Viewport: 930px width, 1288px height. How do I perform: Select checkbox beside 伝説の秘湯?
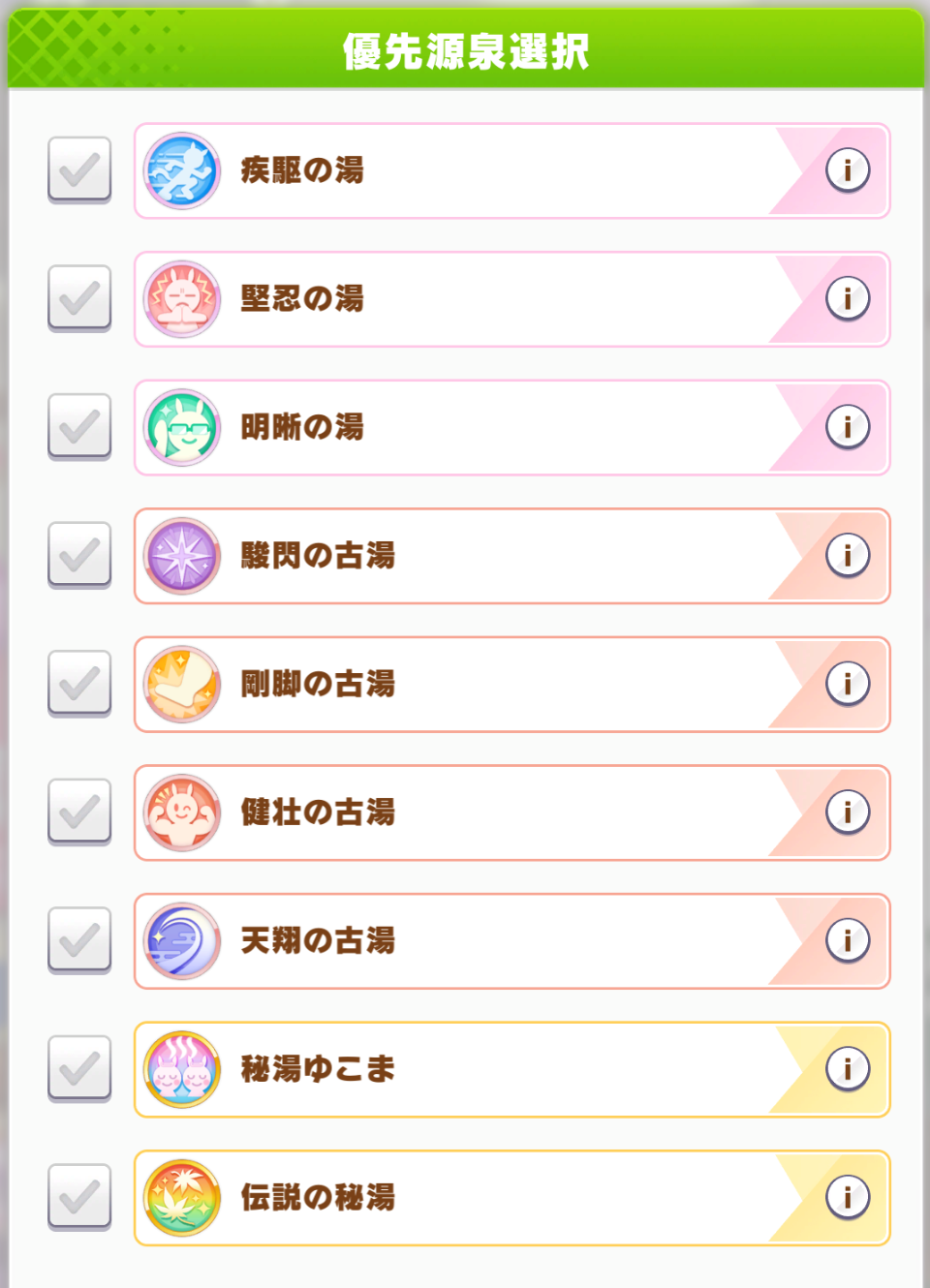(x=79, y=1197)
